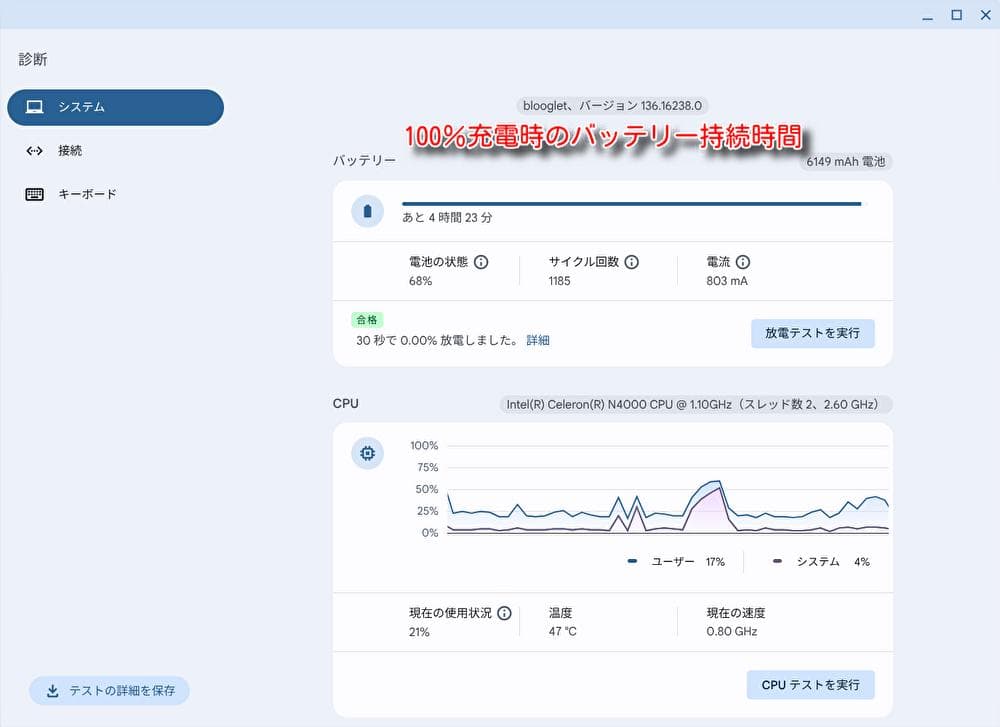
Task: Switch to the 接続 section
Action: (x=70, y=151)
